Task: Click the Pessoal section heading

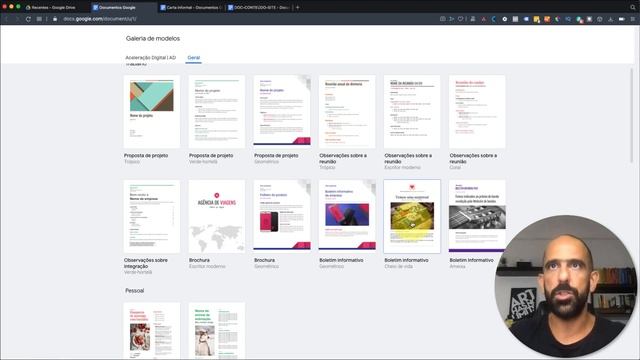Action: point(135,291)
